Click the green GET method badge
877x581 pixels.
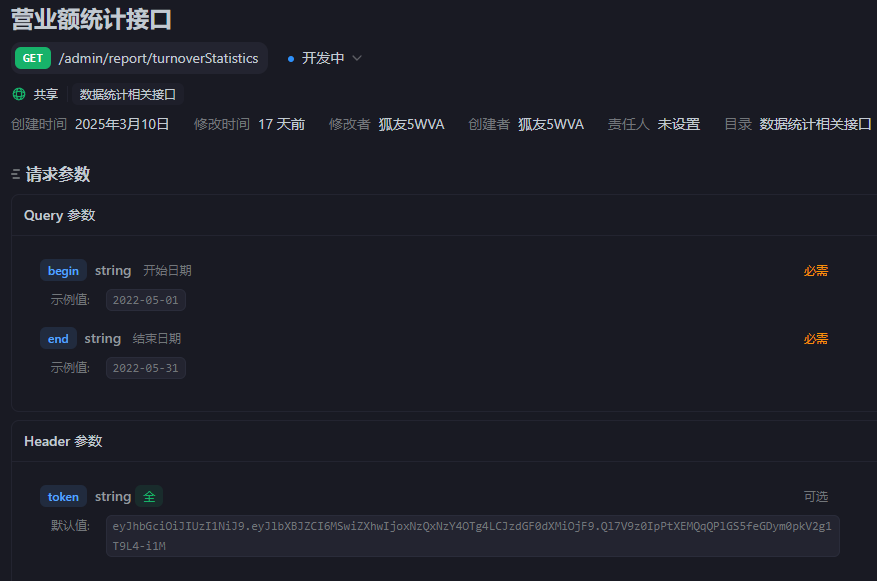pos(32,58)
